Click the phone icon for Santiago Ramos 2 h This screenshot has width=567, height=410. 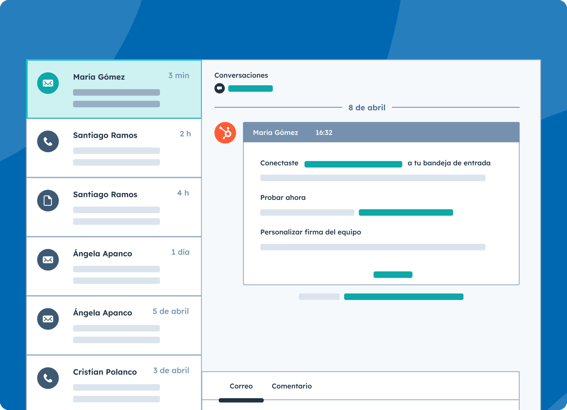point(48,141)
